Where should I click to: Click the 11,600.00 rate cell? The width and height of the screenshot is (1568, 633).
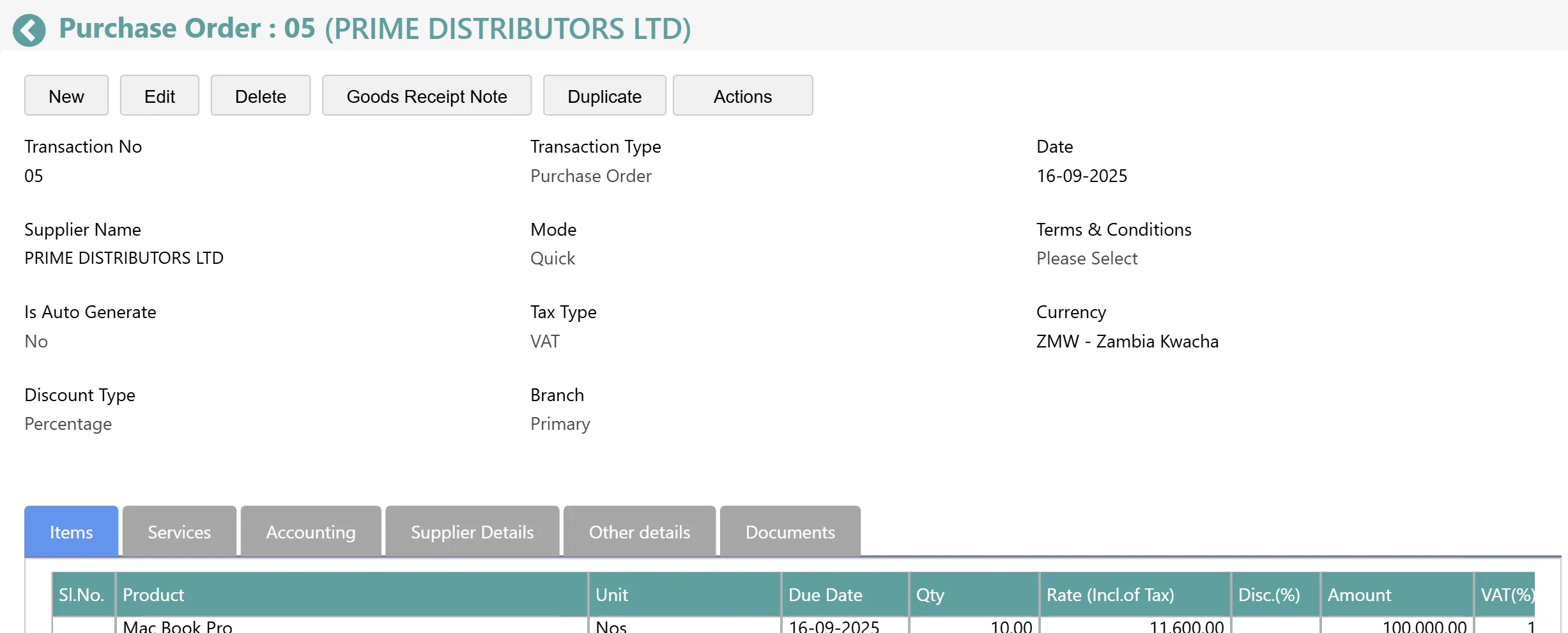pyautogui.click(x=1135, y=625)
